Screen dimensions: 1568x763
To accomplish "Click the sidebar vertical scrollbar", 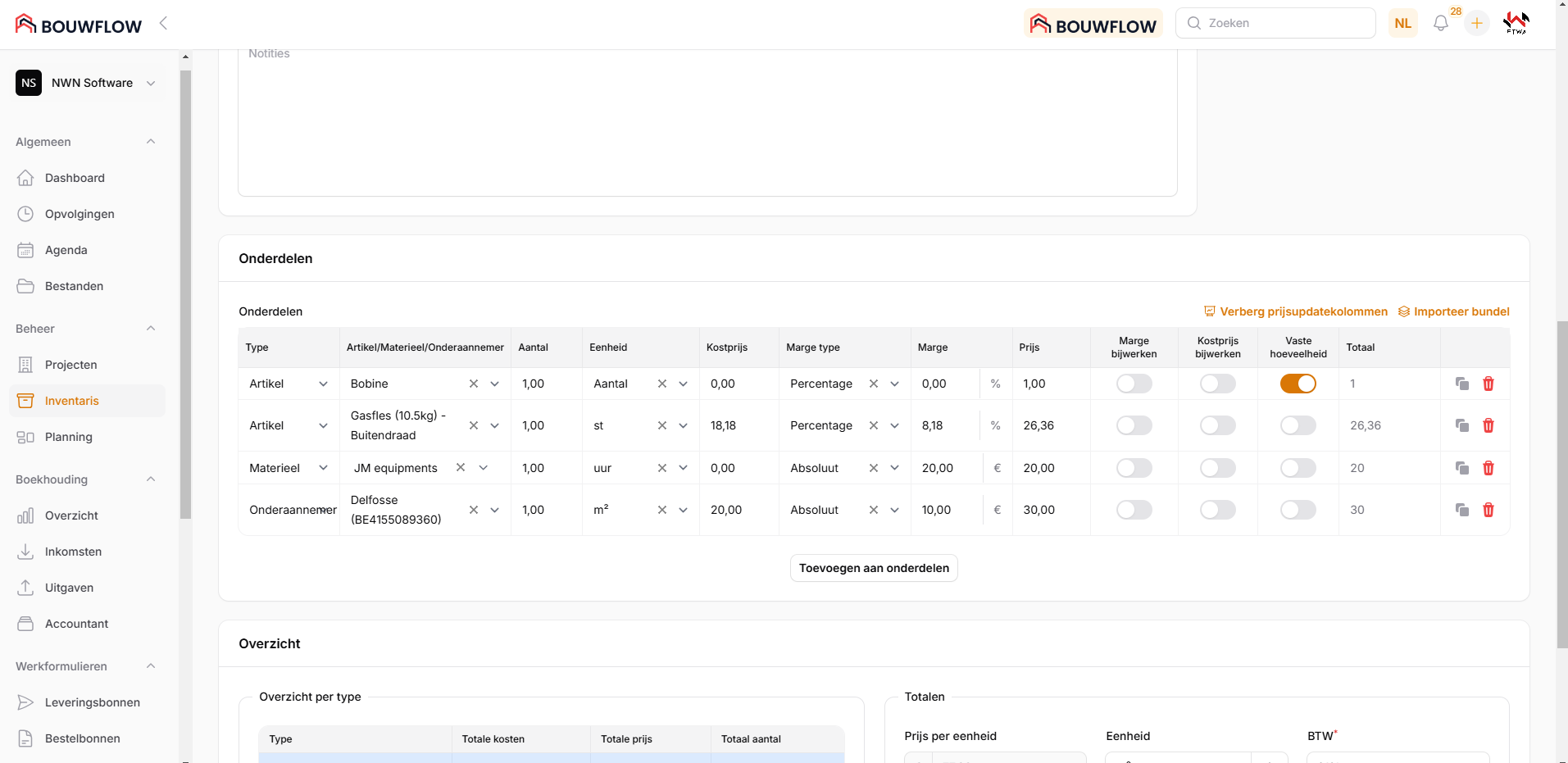I will point(185,295).
